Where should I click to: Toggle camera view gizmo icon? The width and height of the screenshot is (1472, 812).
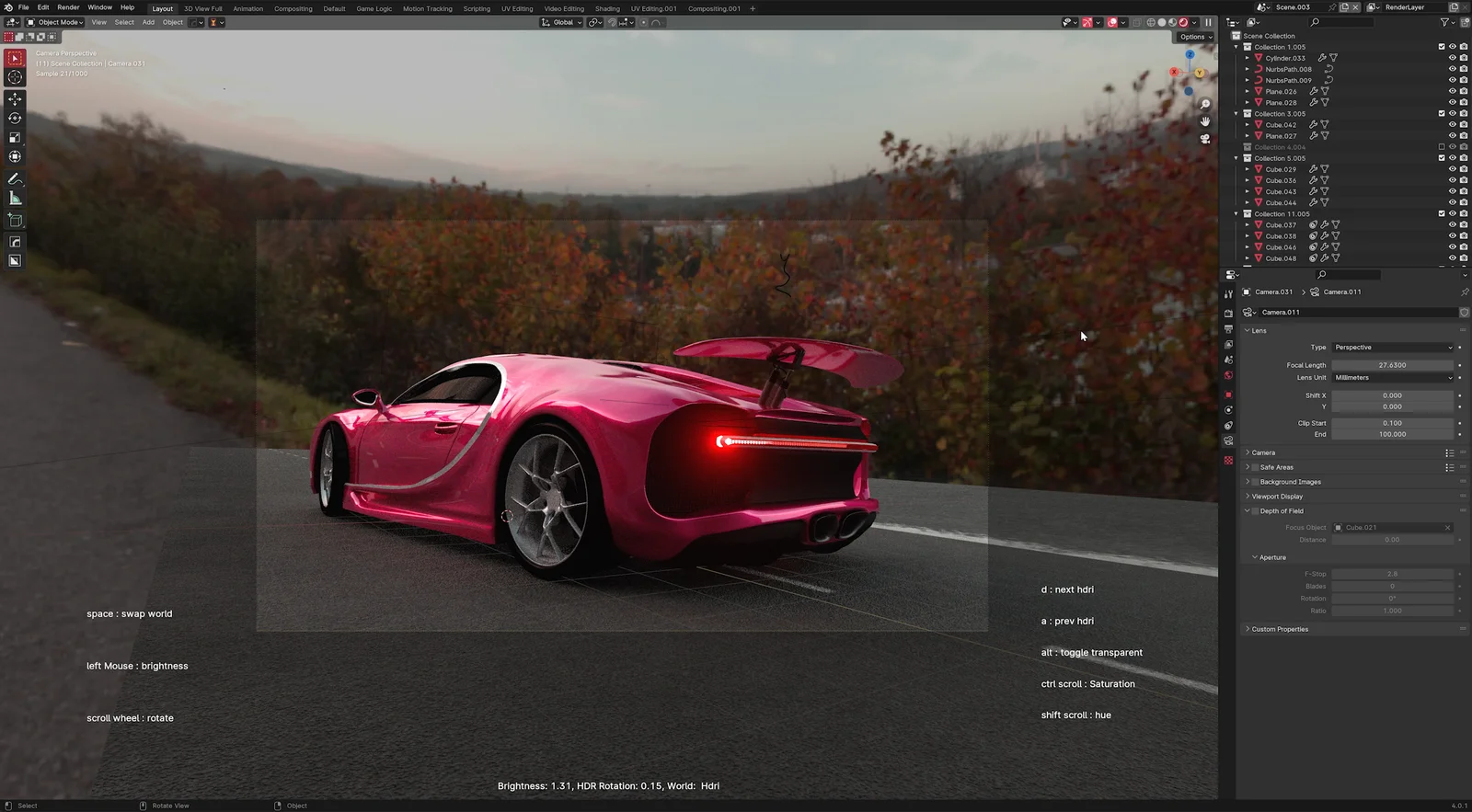click(1205, 139)
